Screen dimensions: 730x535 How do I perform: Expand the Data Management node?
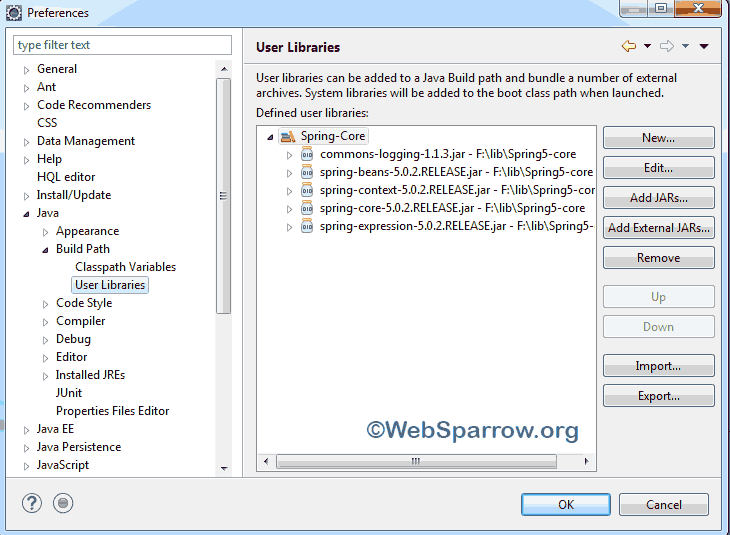click(26, 142)
